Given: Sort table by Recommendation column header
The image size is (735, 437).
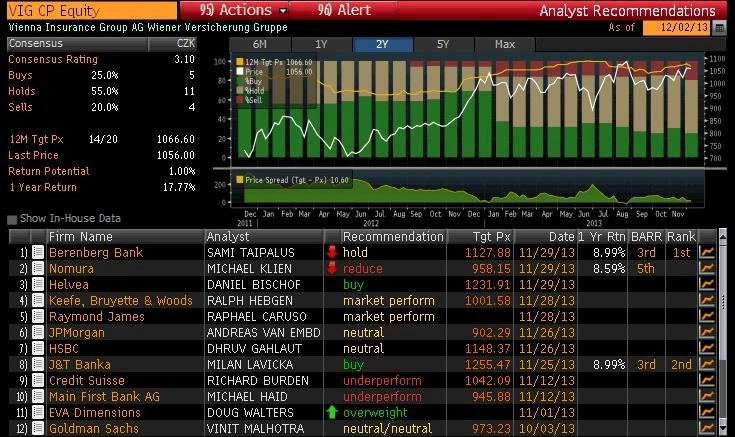Looking at the screenshot, I should point(393,237).
